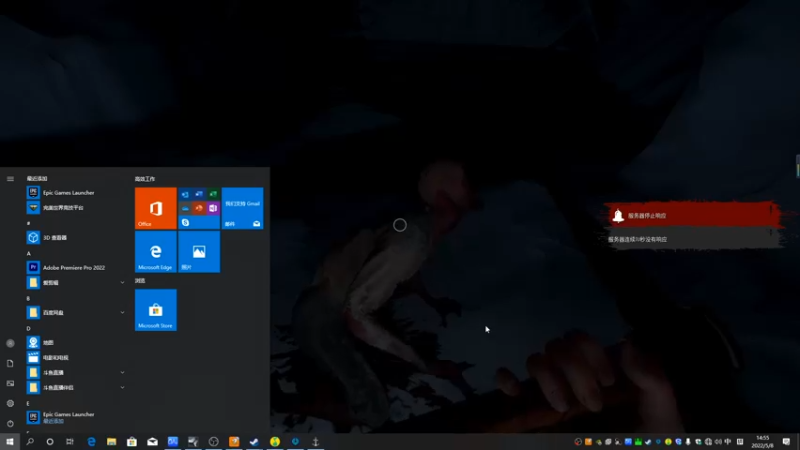Click the Windows Start button

click(10, 441)
